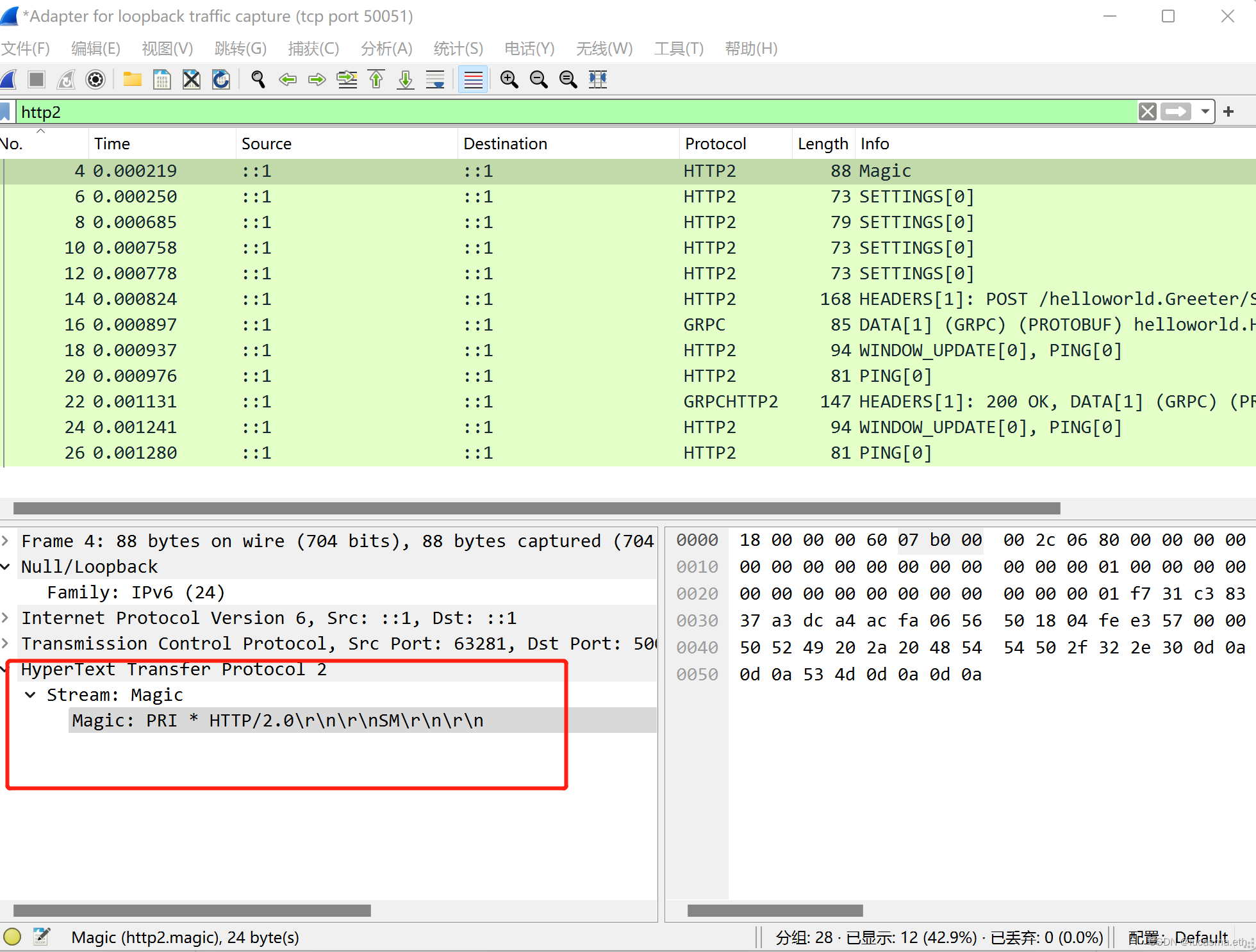This screenshot has height=952, width=1256.
Task: Sort by Length column header
Action: pos(823,144)
